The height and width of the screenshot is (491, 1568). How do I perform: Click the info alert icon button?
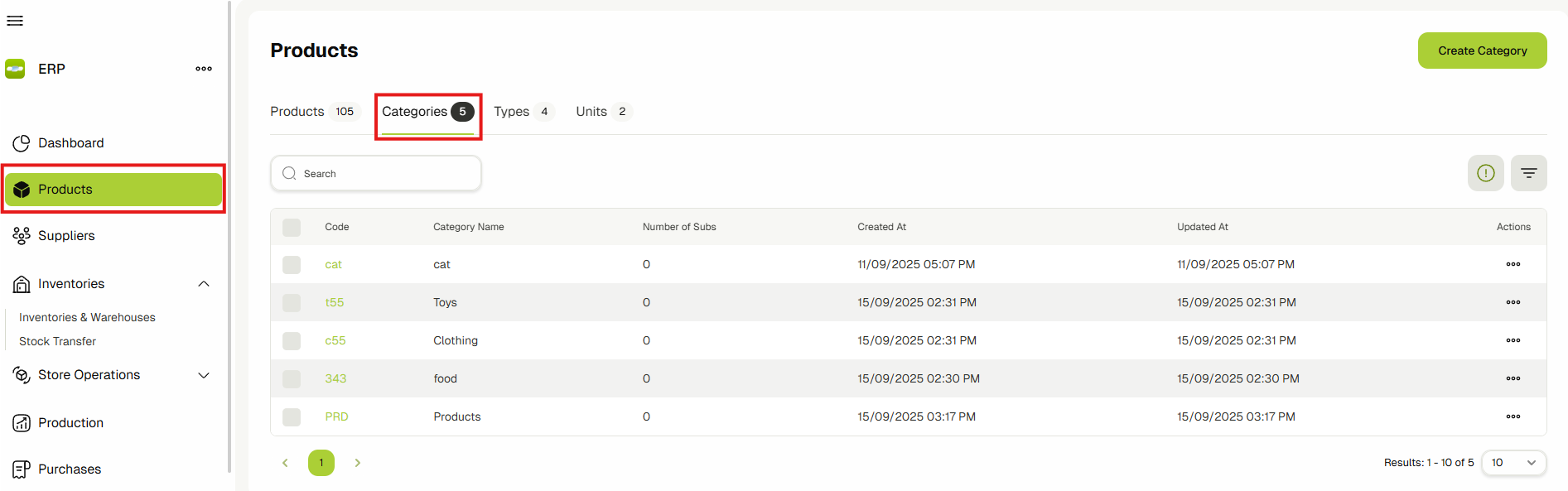point(1485,173)
